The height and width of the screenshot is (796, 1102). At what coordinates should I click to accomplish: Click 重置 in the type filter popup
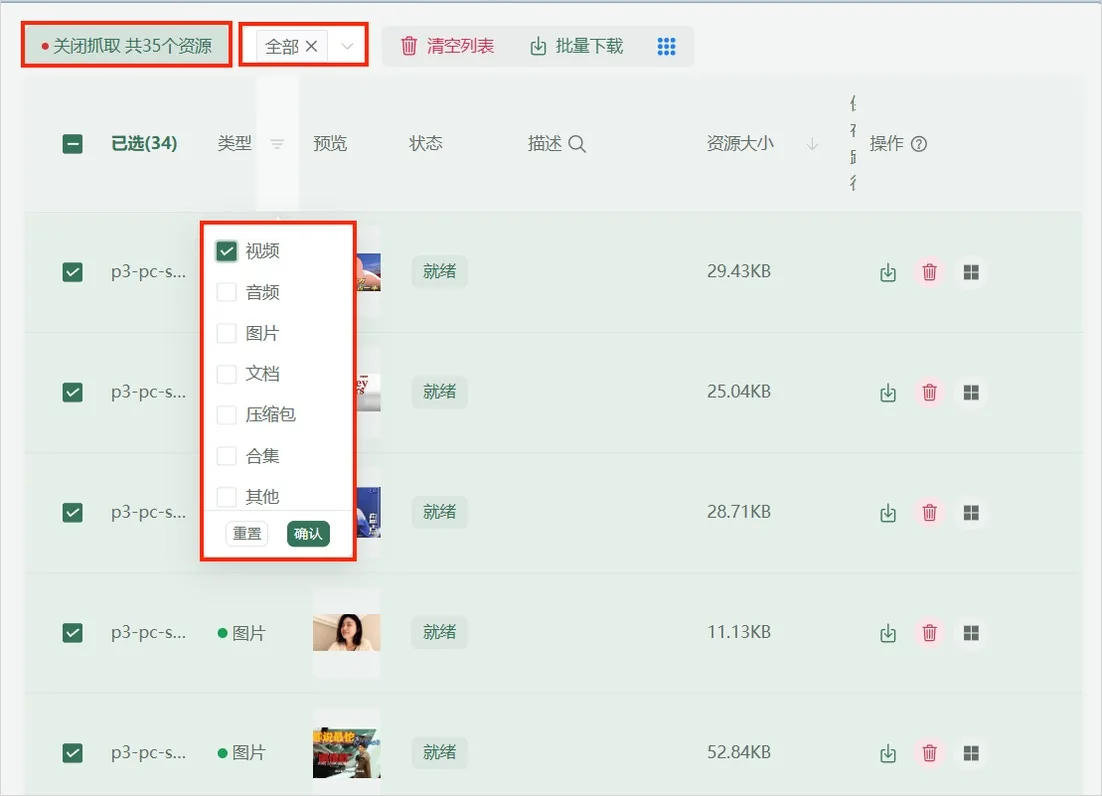tap(247, 534)
